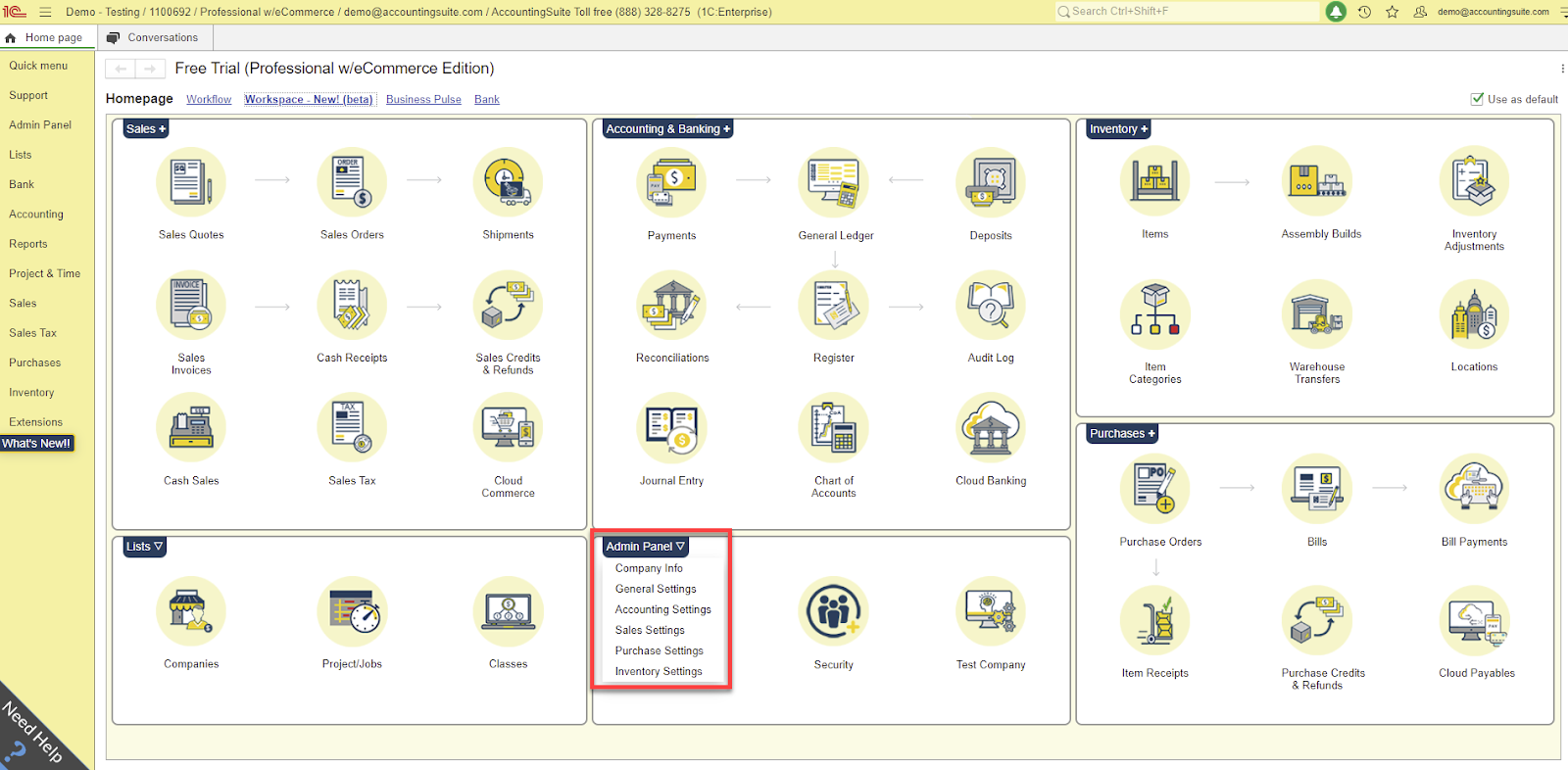
Task: Open the Audit Log icon
Action: click(991, 306)
